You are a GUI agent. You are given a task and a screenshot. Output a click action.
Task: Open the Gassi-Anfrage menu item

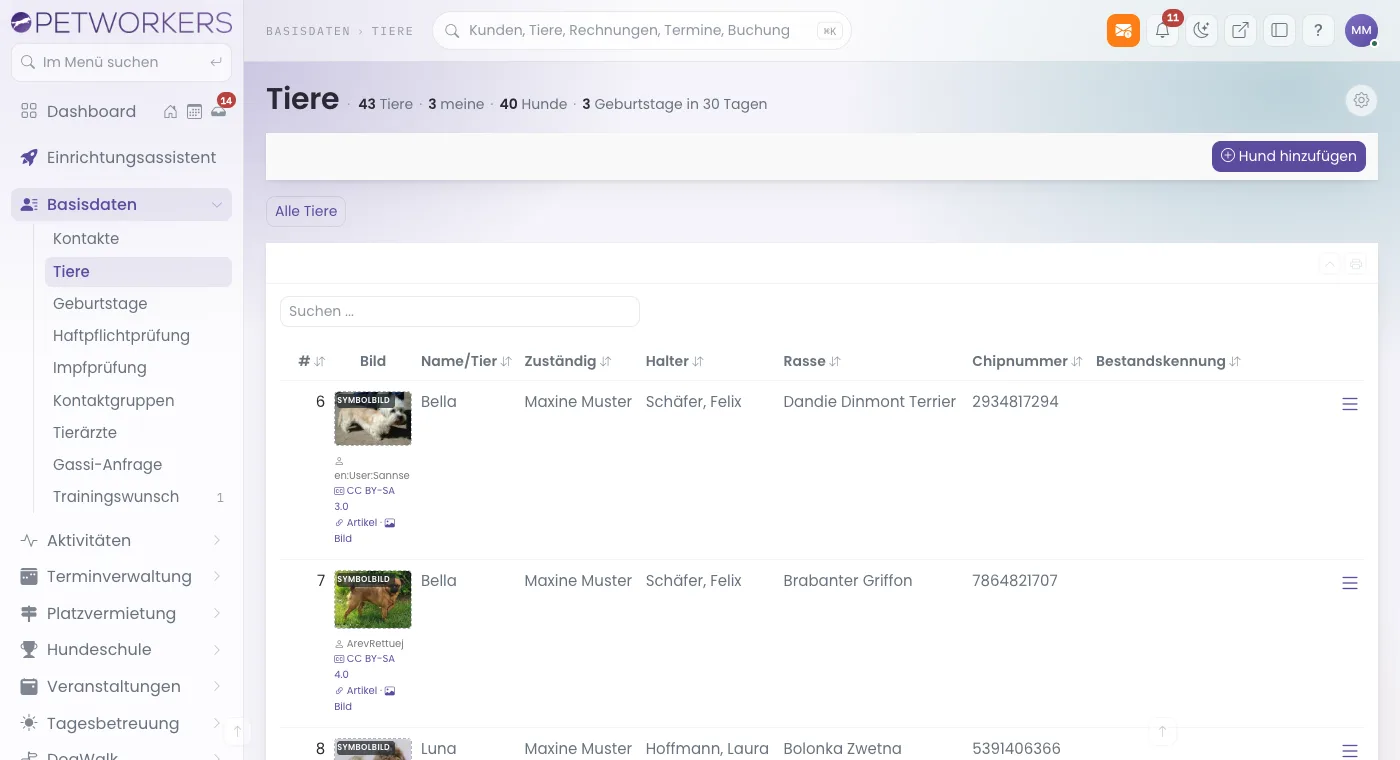pos(138,465)
